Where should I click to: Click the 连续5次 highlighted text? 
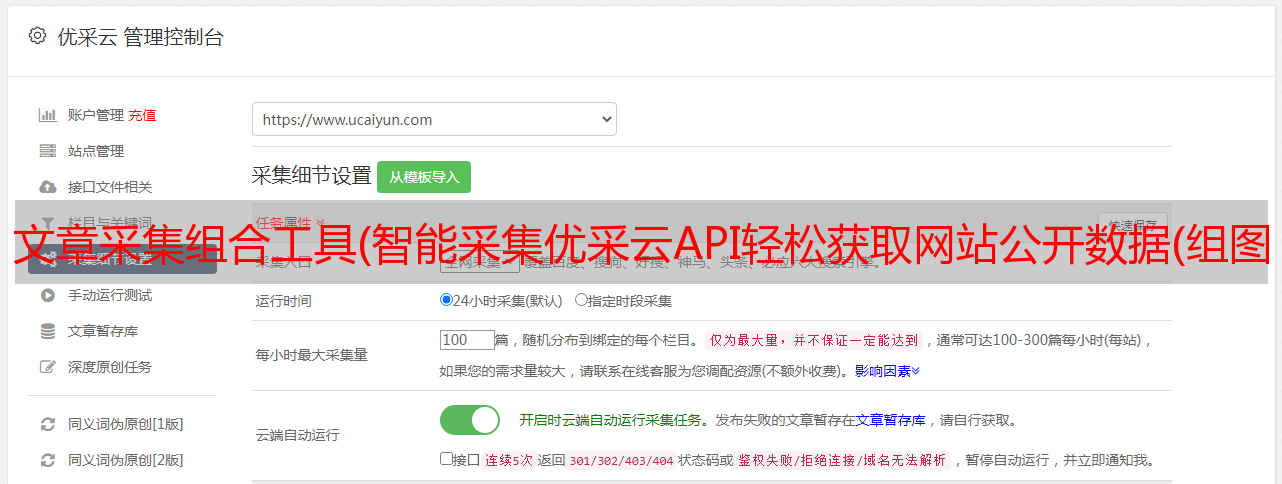pos(510,460)
